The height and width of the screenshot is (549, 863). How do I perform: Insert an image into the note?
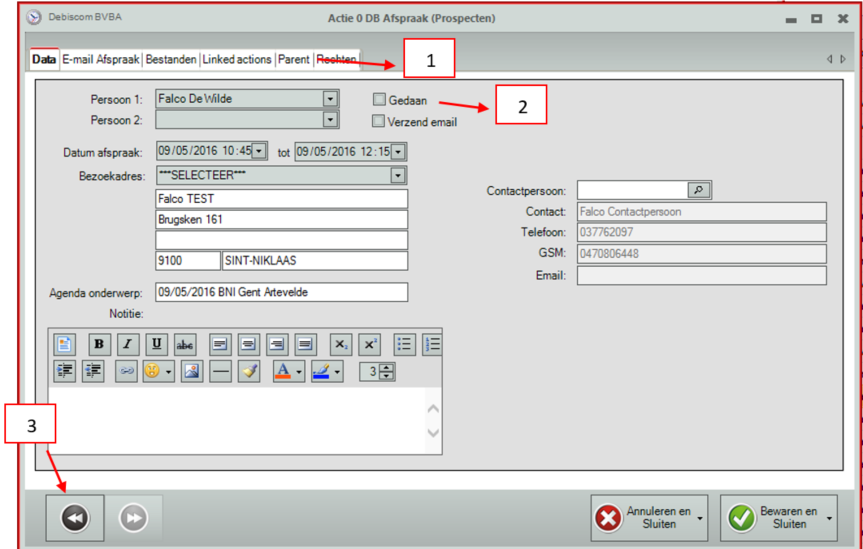coord(192,371)
